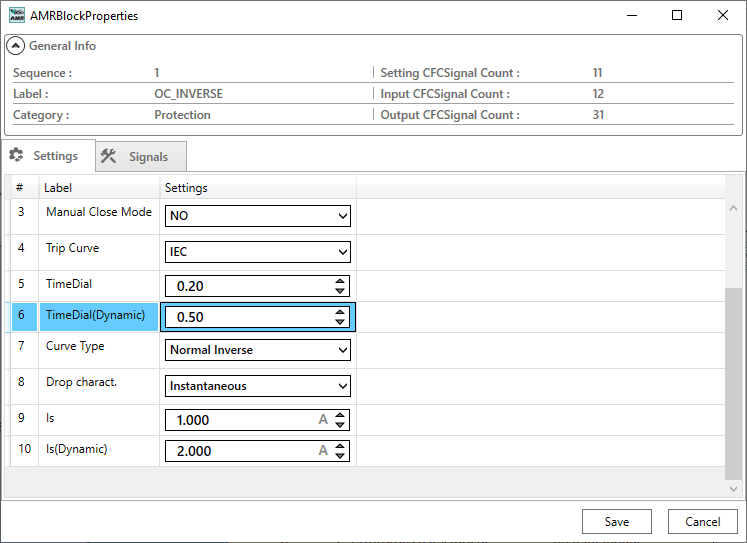
Task: Click the Cancel button
Action: 703,521
